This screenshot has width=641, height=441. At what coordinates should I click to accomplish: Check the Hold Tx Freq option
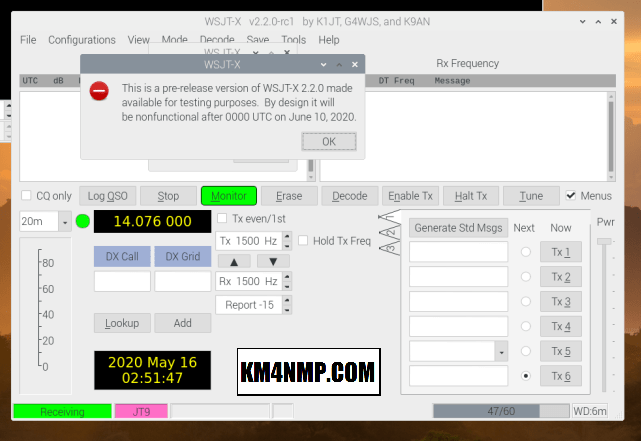tap(304, 240)
